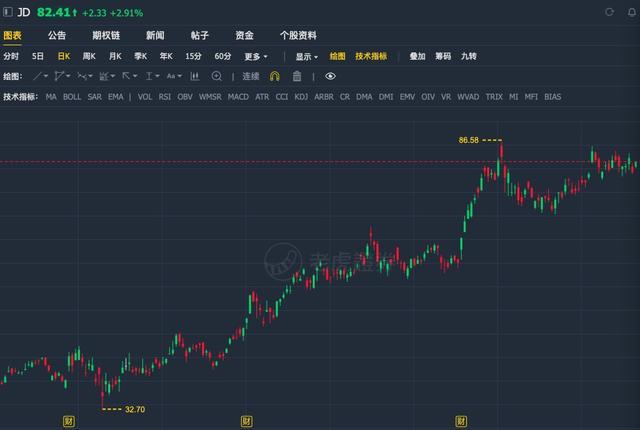The width and height of the screenshot is (640, 430).
Task: Add the MACD technical indicator
Action: coord(238,96)
